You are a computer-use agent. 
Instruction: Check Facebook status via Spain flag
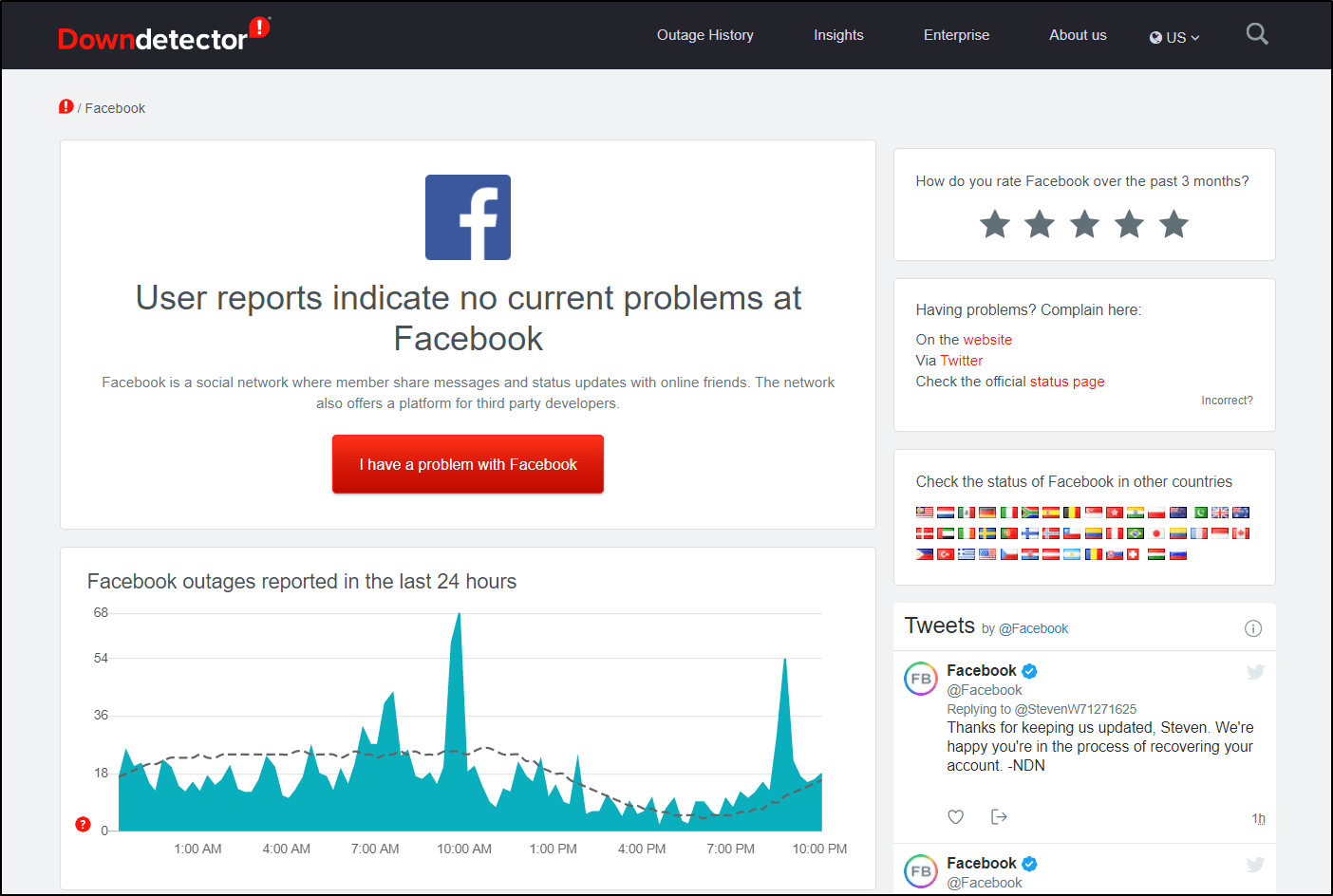(x=1051, y=513)
